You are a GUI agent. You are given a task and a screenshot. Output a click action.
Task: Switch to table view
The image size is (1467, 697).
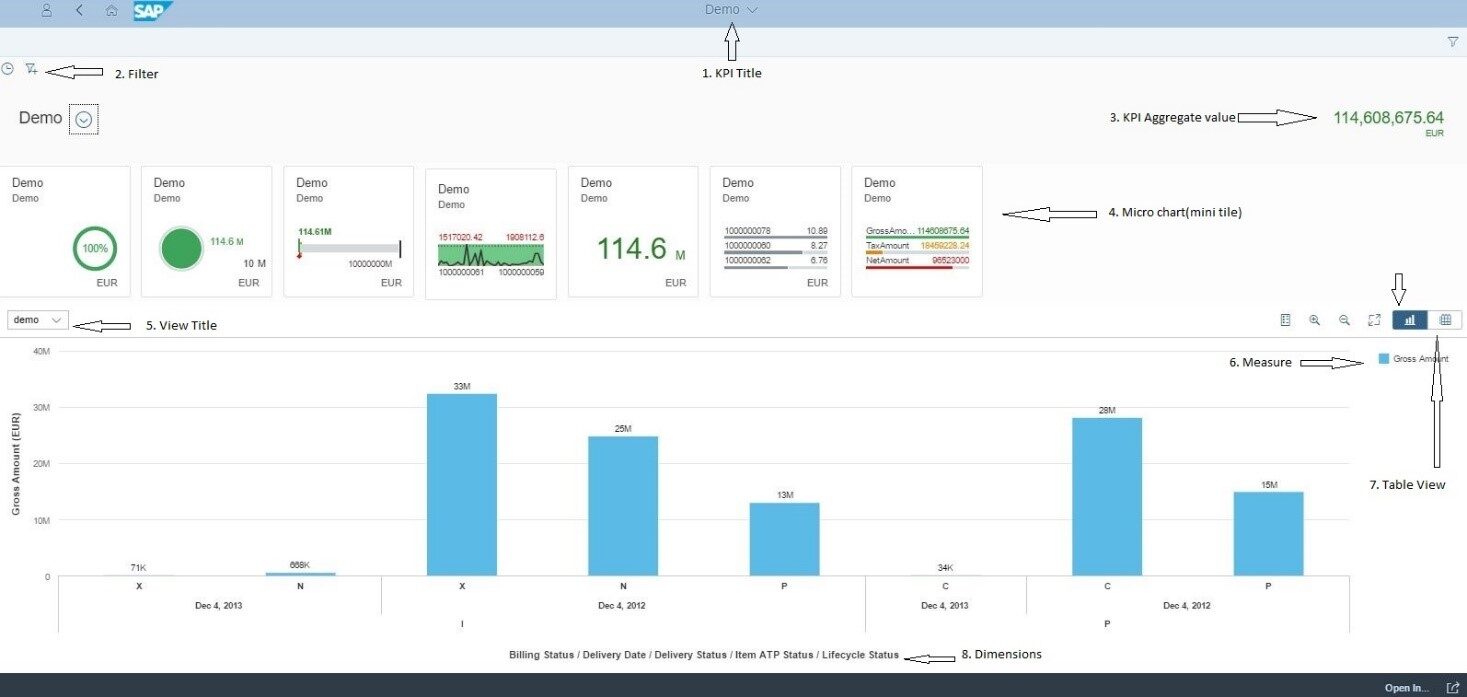pos(1445,320)
